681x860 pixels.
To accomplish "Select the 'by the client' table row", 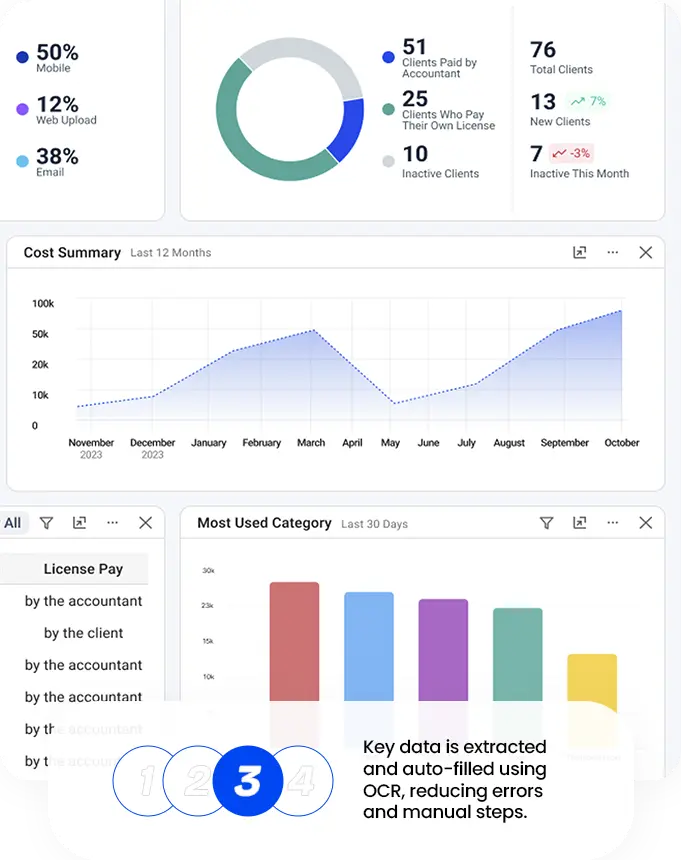I will point(83,633).
